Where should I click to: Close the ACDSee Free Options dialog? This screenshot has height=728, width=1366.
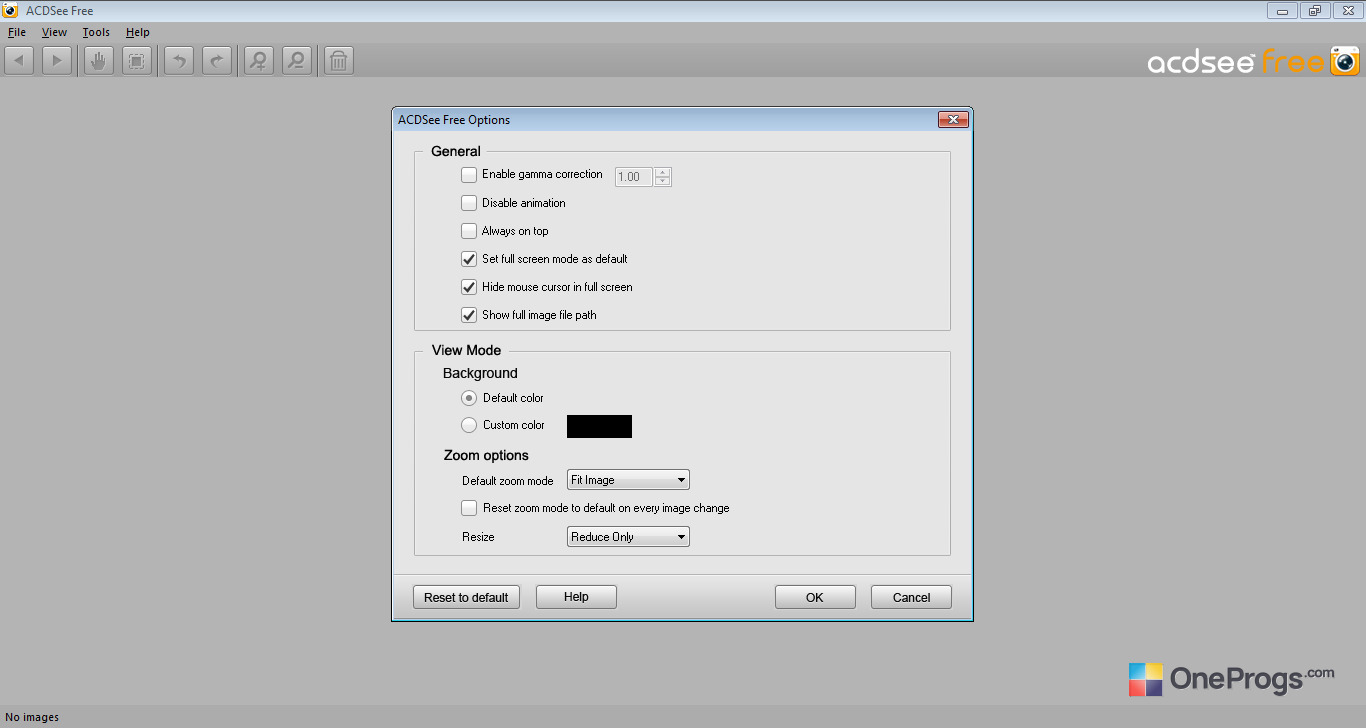click(x=953, y=120)
